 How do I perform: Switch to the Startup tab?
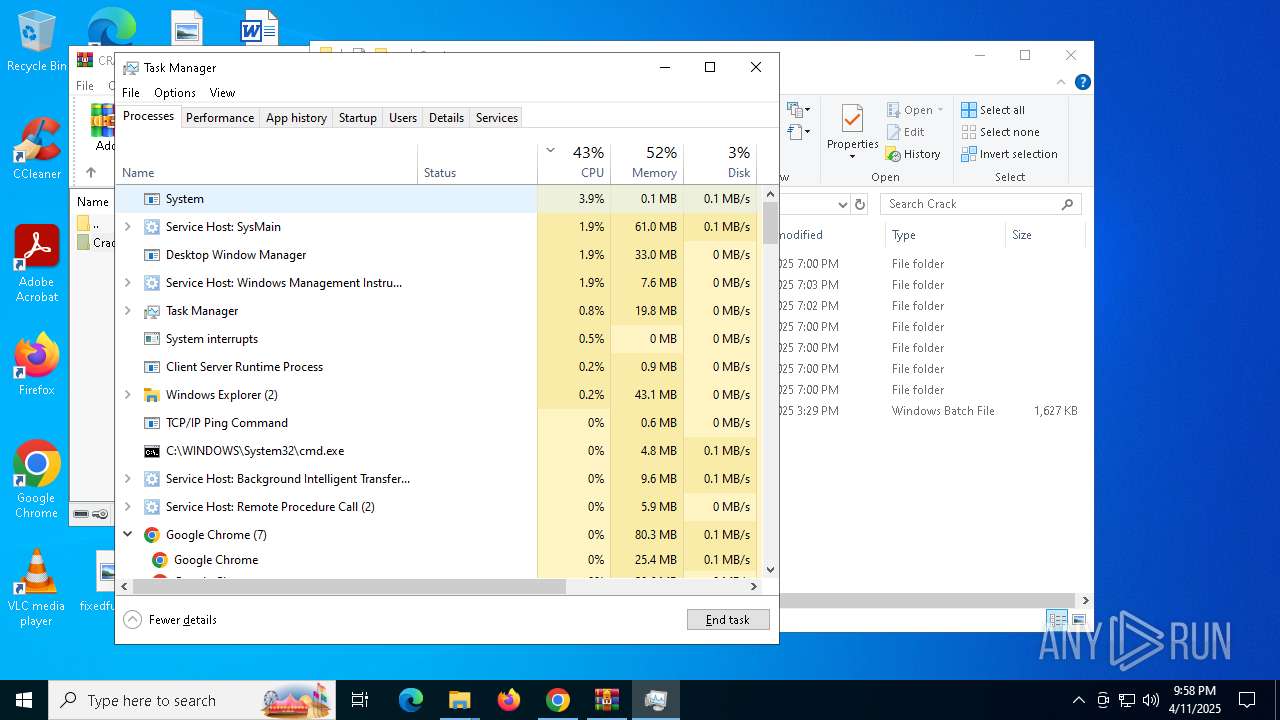[x=358, y=118]
